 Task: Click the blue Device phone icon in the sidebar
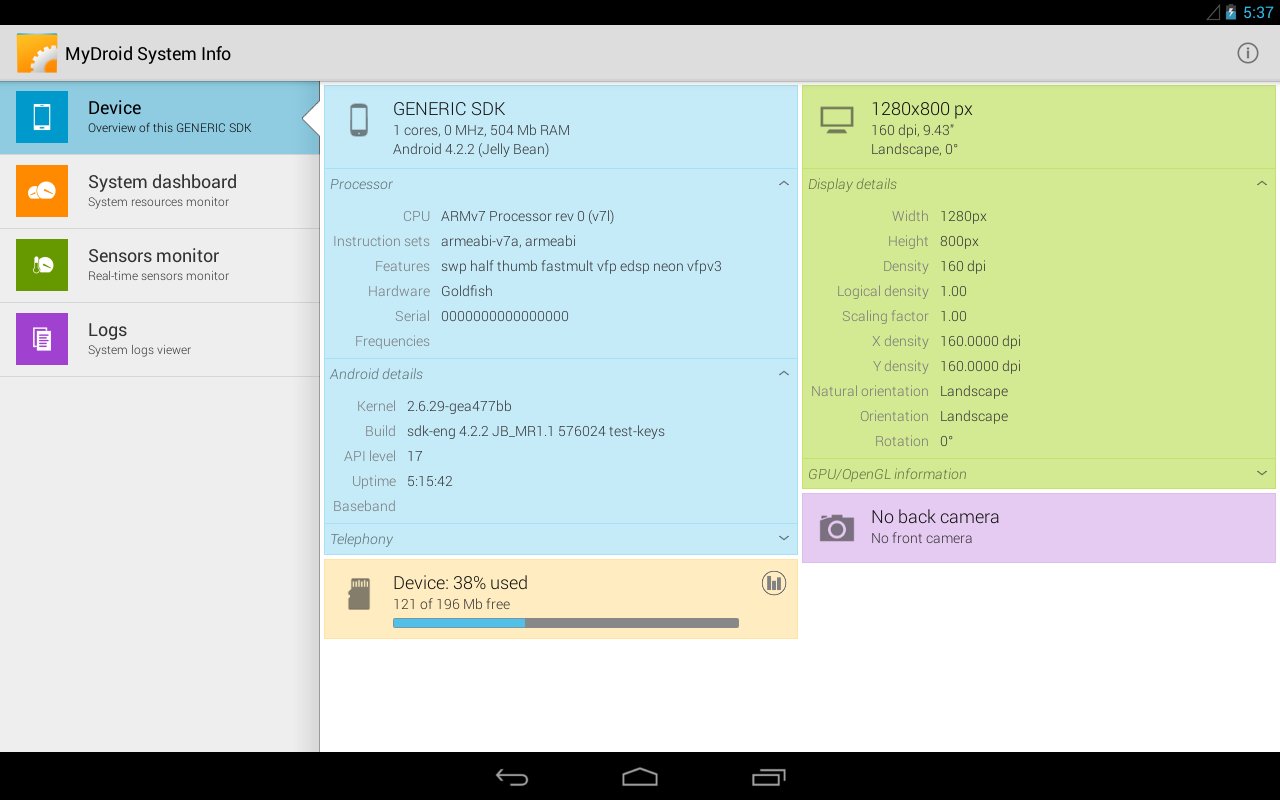pyautogui.click(x=42, y=117)
